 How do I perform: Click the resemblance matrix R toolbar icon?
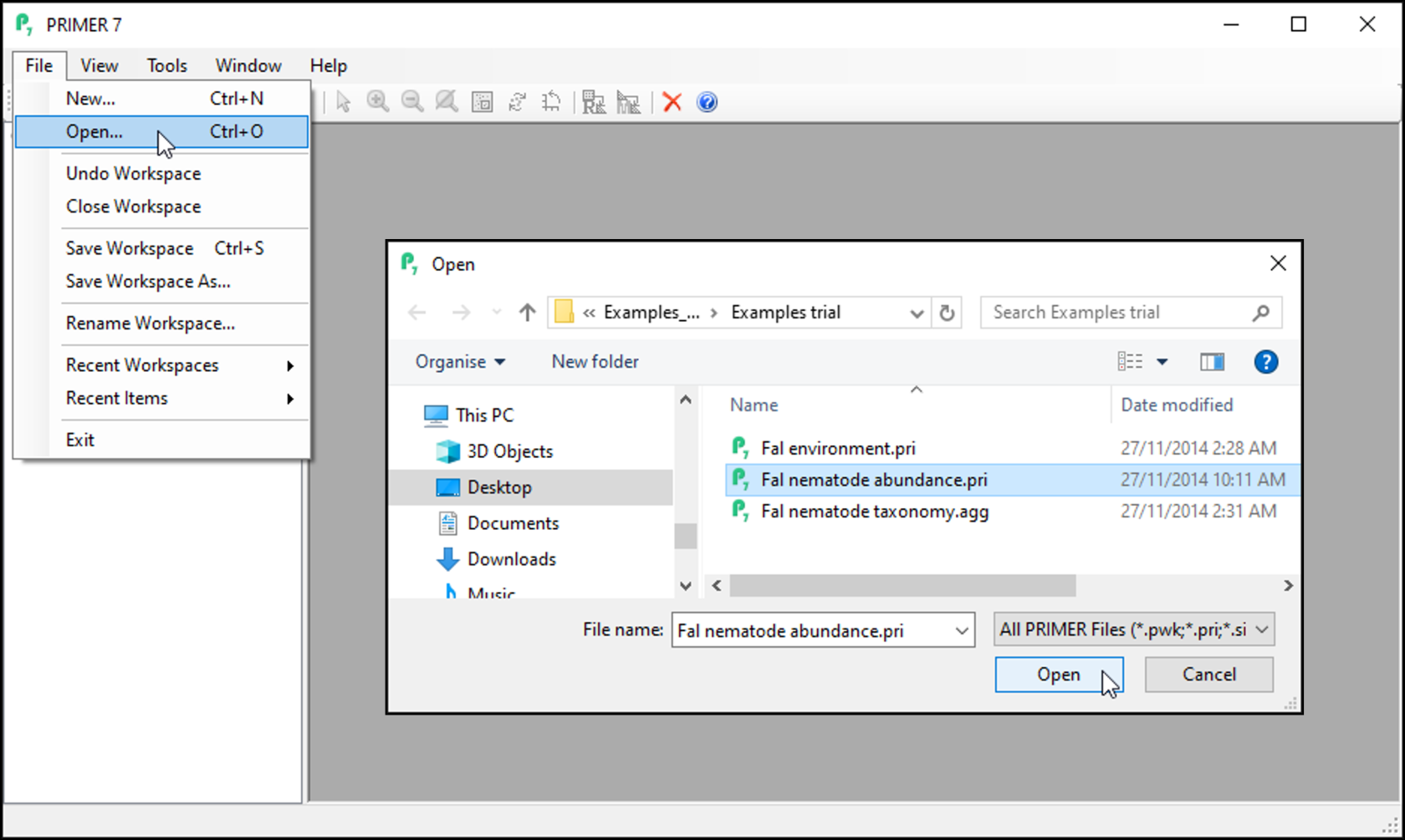594,102
